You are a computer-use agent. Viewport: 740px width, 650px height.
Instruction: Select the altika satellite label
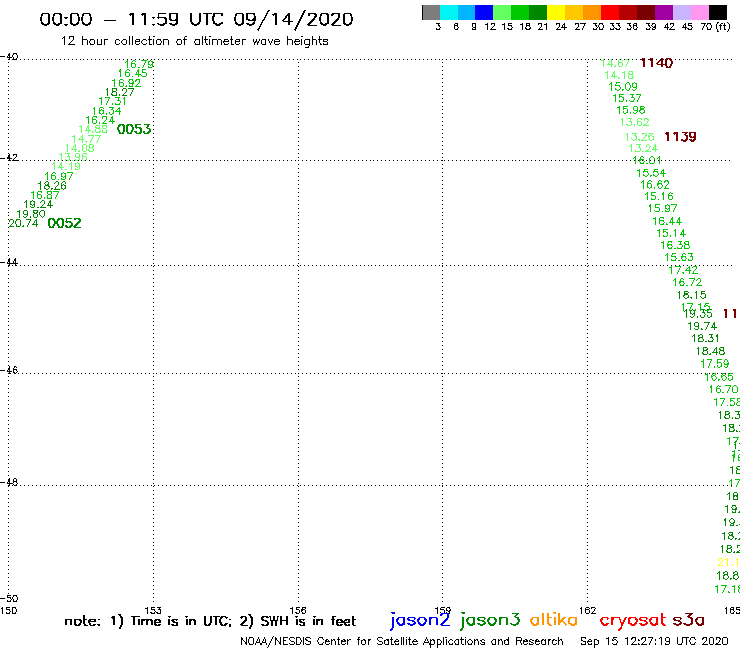(x=553, y=620)
